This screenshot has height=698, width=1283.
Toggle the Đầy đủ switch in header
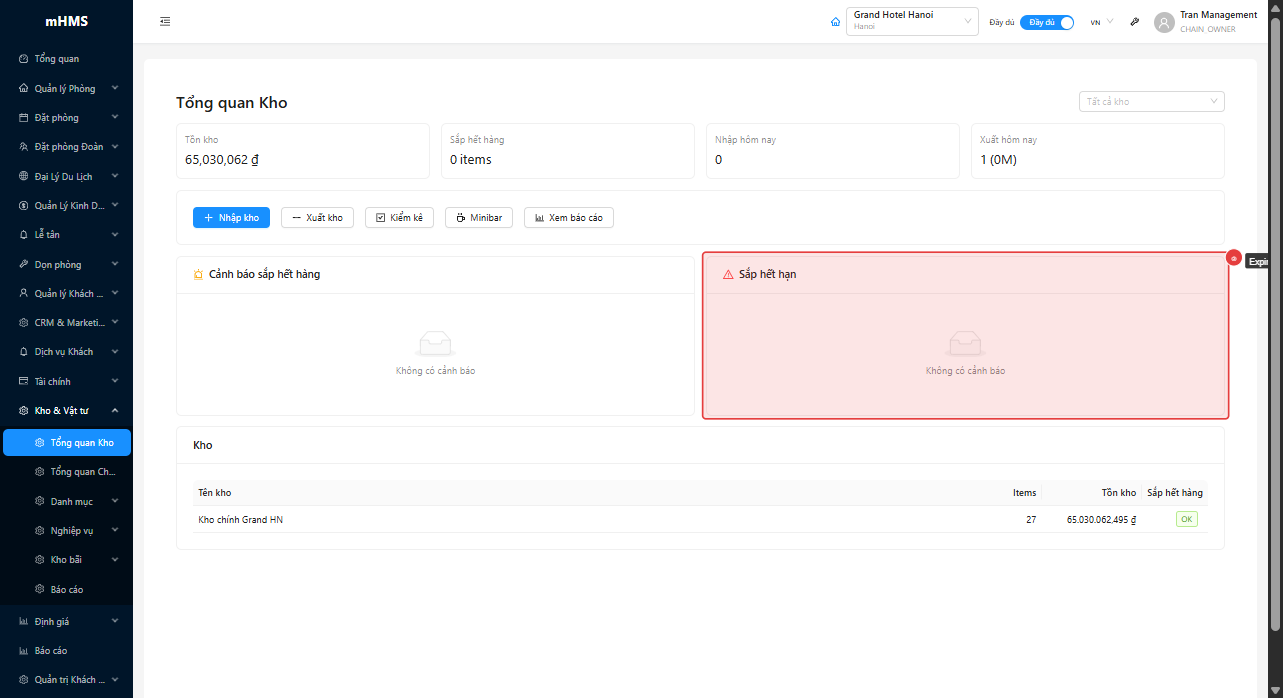1047,21
